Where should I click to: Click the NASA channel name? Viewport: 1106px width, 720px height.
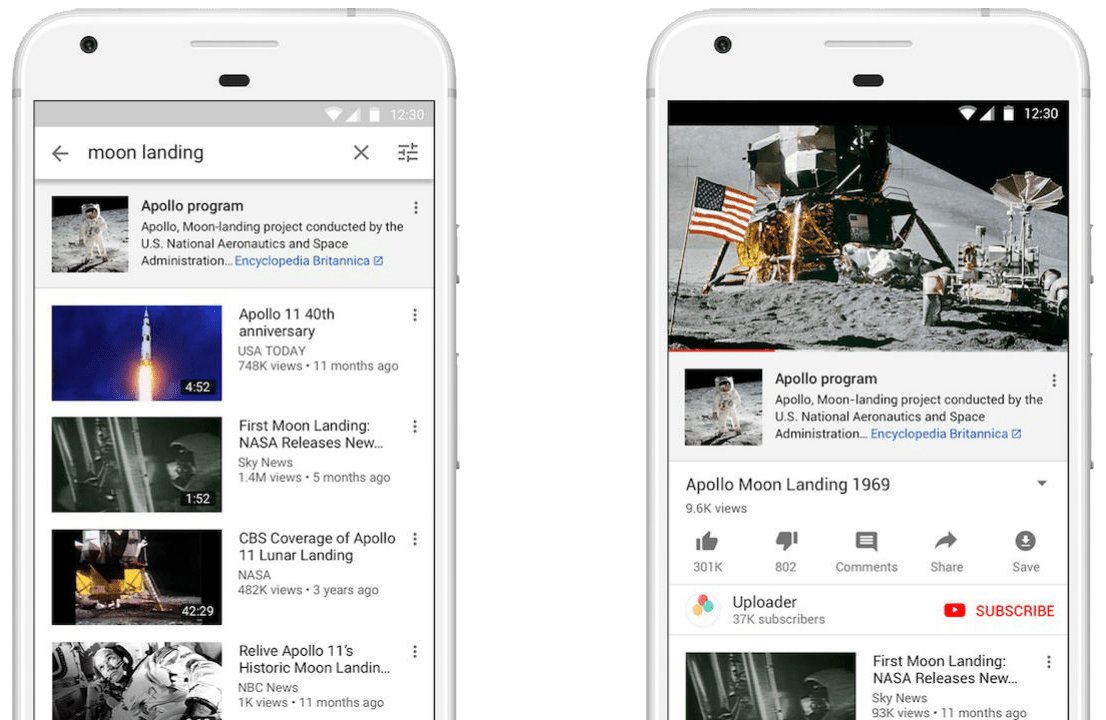click(x=254, y=575)
